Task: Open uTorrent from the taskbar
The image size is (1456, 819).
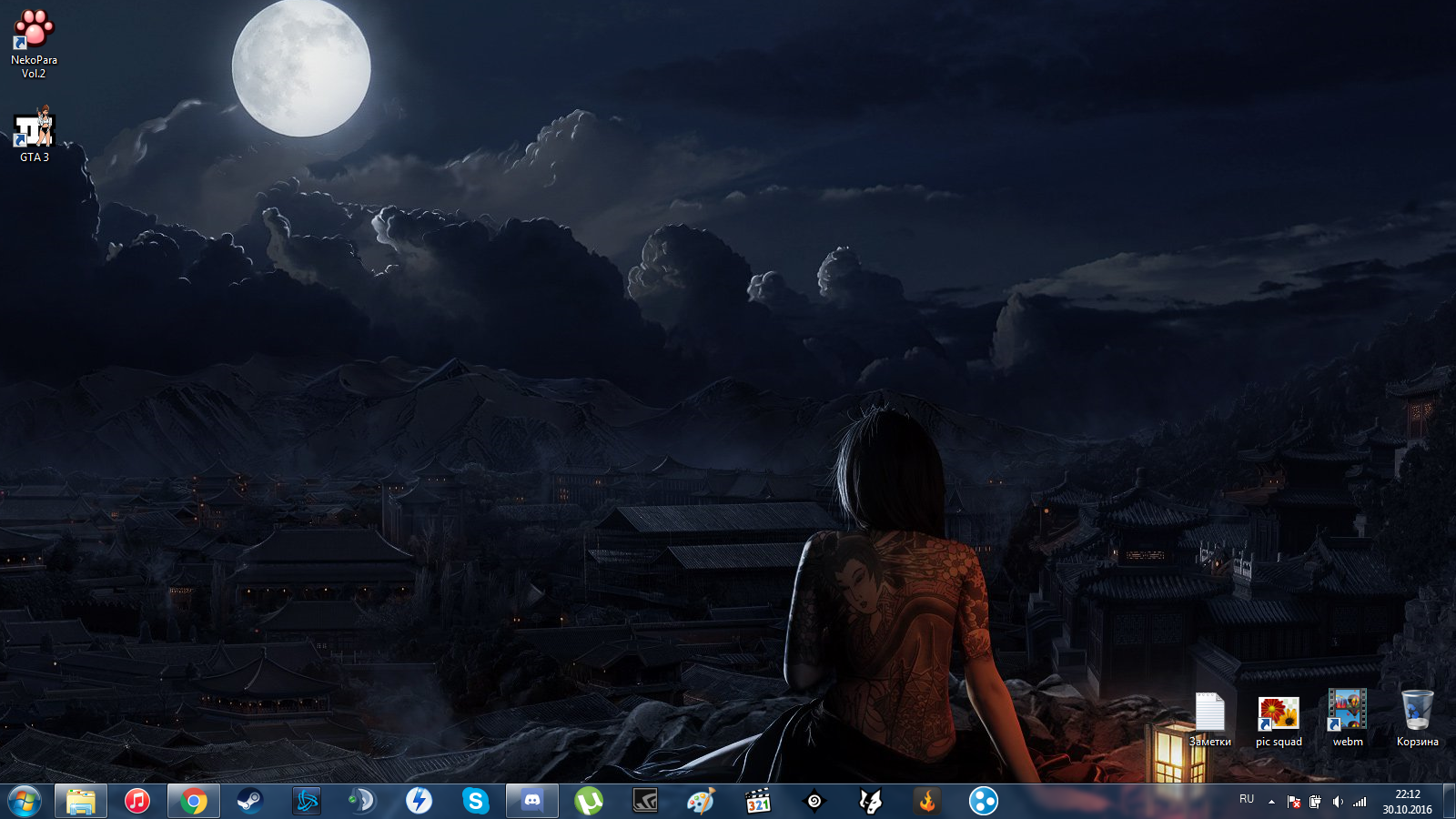Action: click(589, 801)
